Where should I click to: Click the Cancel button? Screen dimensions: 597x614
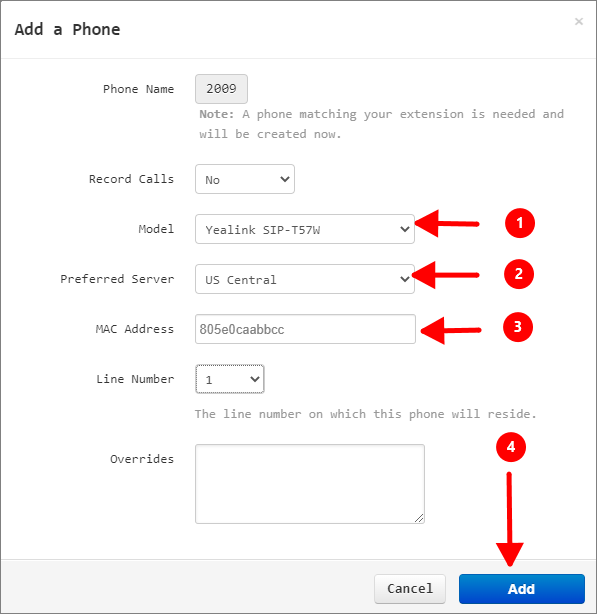[x=409, y=589]
